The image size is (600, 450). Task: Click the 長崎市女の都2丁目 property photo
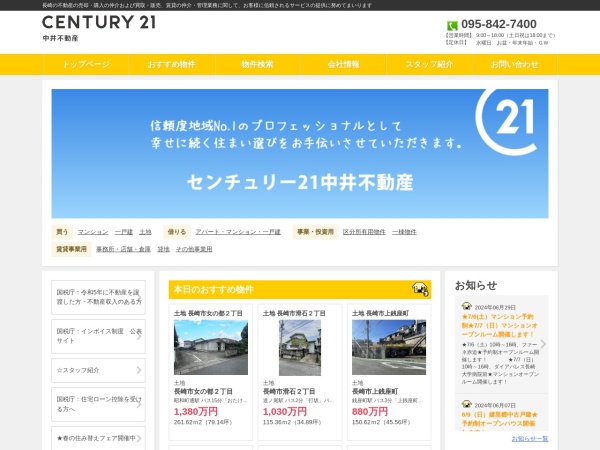[x=211, y=347]
